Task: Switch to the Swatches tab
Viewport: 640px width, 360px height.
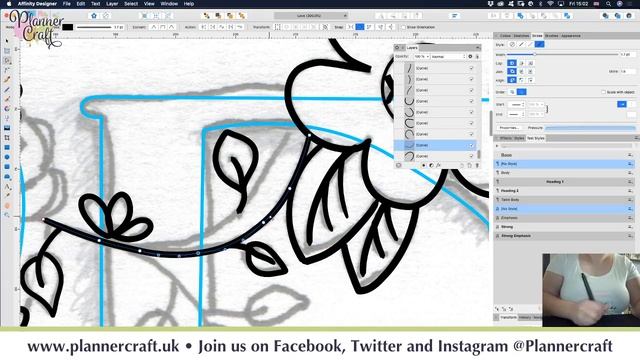Action: pyautogui.click(x=521, y=36)
